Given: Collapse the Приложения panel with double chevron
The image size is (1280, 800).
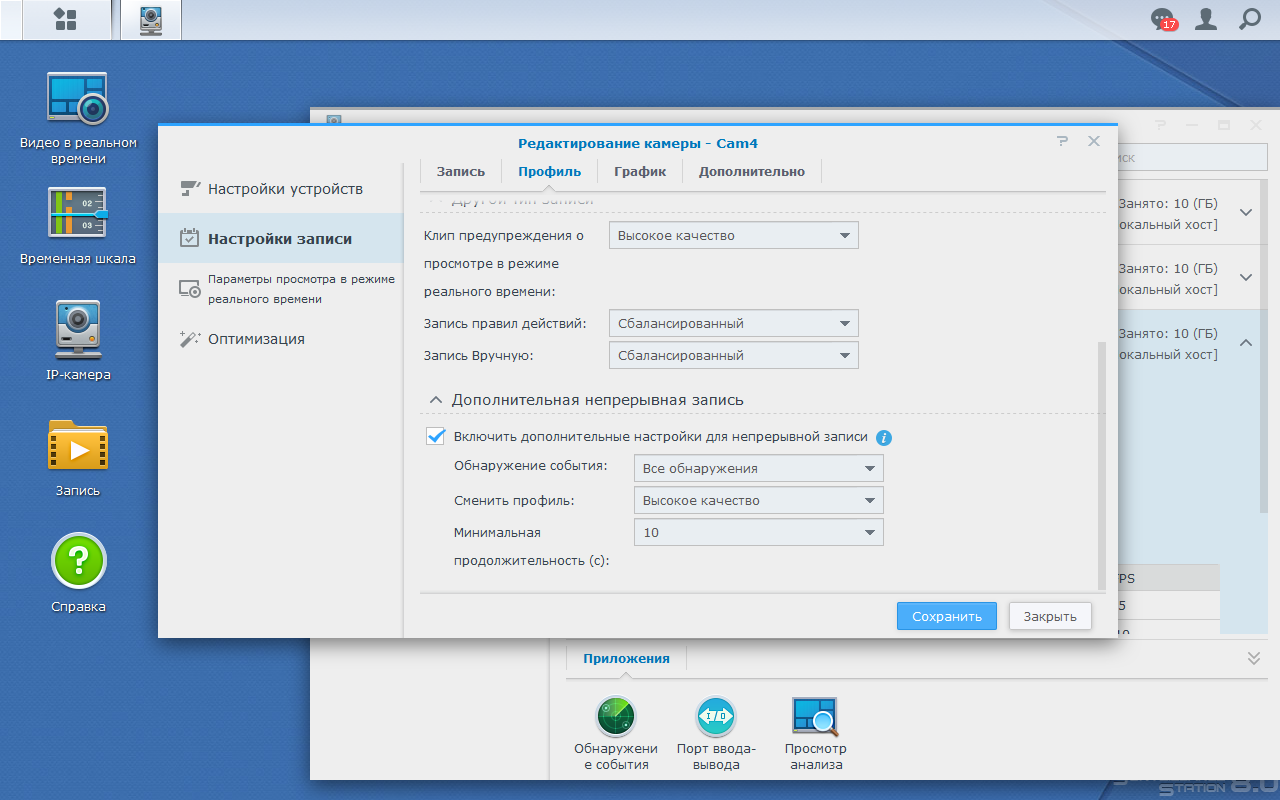Looking at the screenshot, I should 1253,658.
